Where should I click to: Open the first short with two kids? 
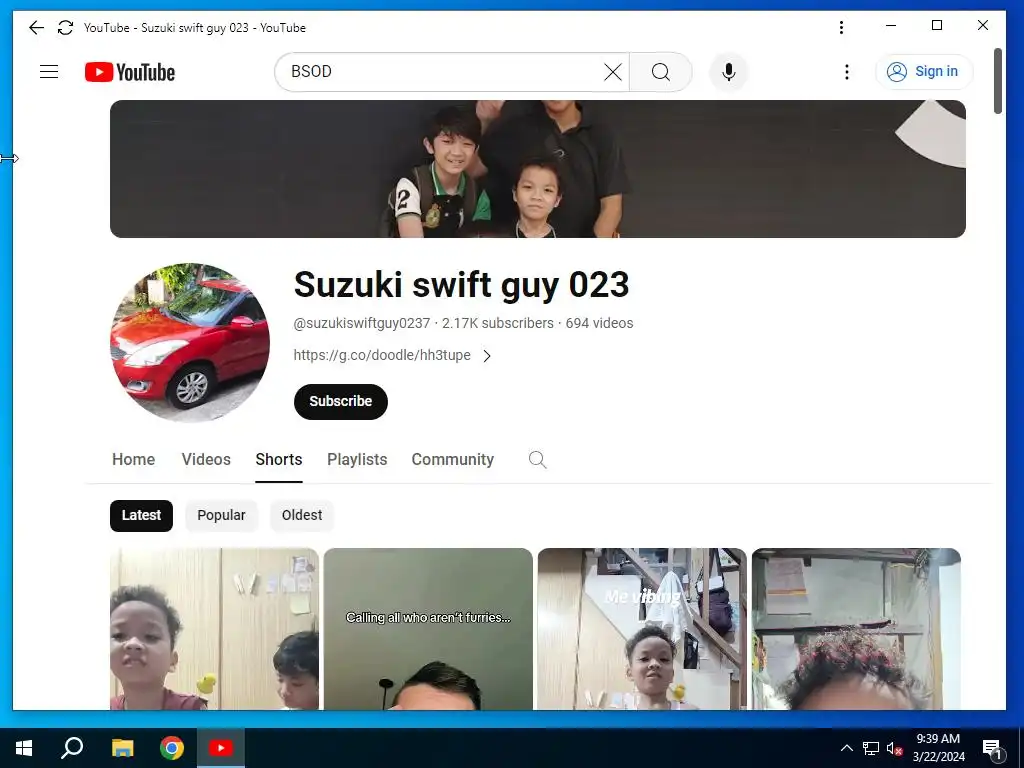(214, 629)
